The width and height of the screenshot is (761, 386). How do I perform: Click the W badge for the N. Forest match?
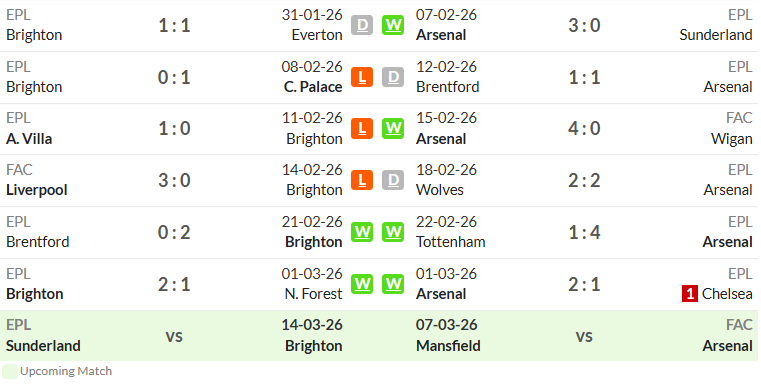click(x=362, y=284)
